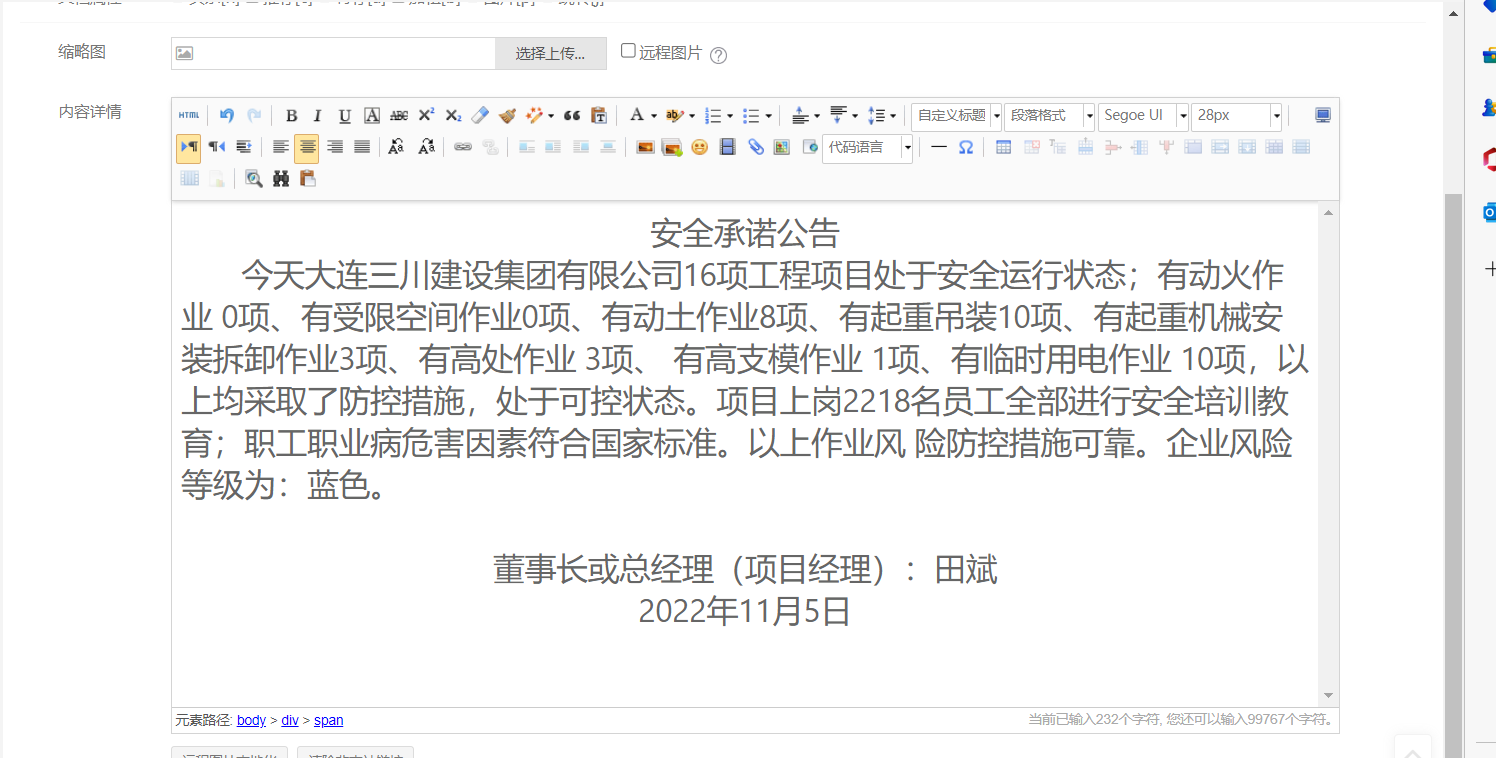Underline the selected text
The image size is (1496, 758).
345,116
